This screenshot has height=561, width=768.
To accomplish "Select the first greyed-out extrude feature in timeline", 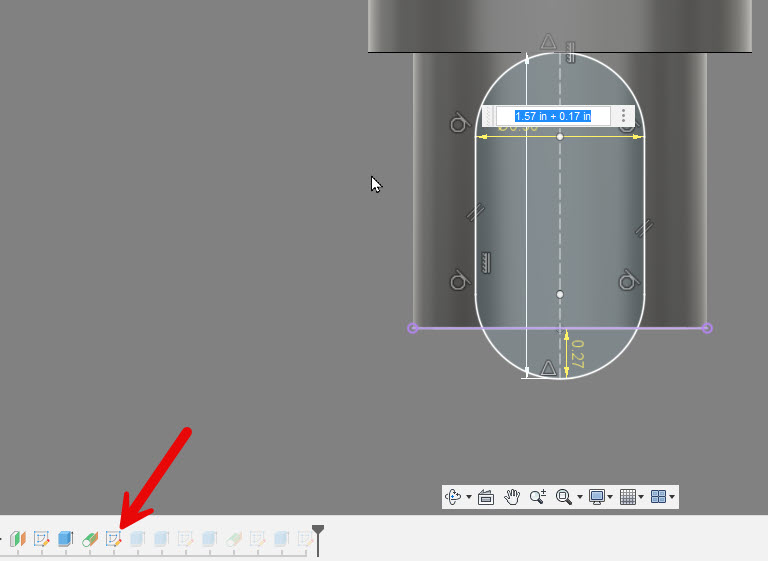I will pos(138,539).
